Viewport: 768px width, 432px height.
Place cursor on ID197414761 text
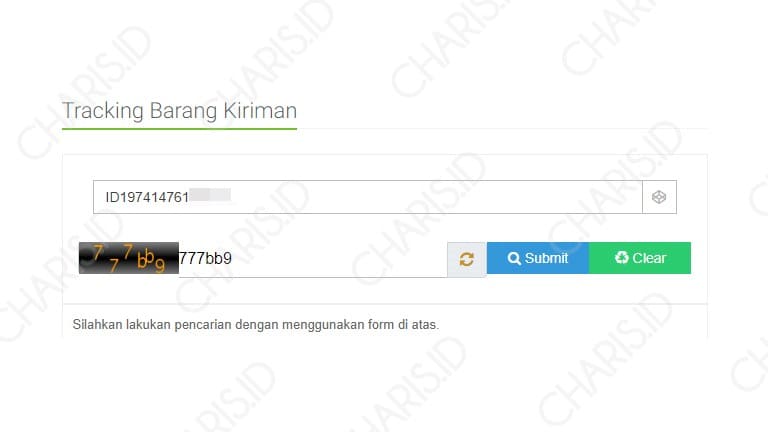pos(147,197)
